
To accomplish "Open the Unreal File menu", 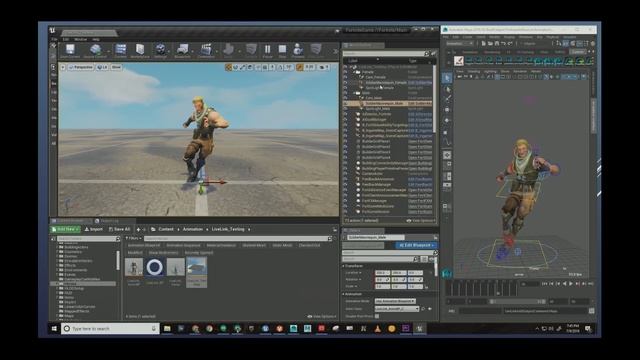I will (54, 39).
